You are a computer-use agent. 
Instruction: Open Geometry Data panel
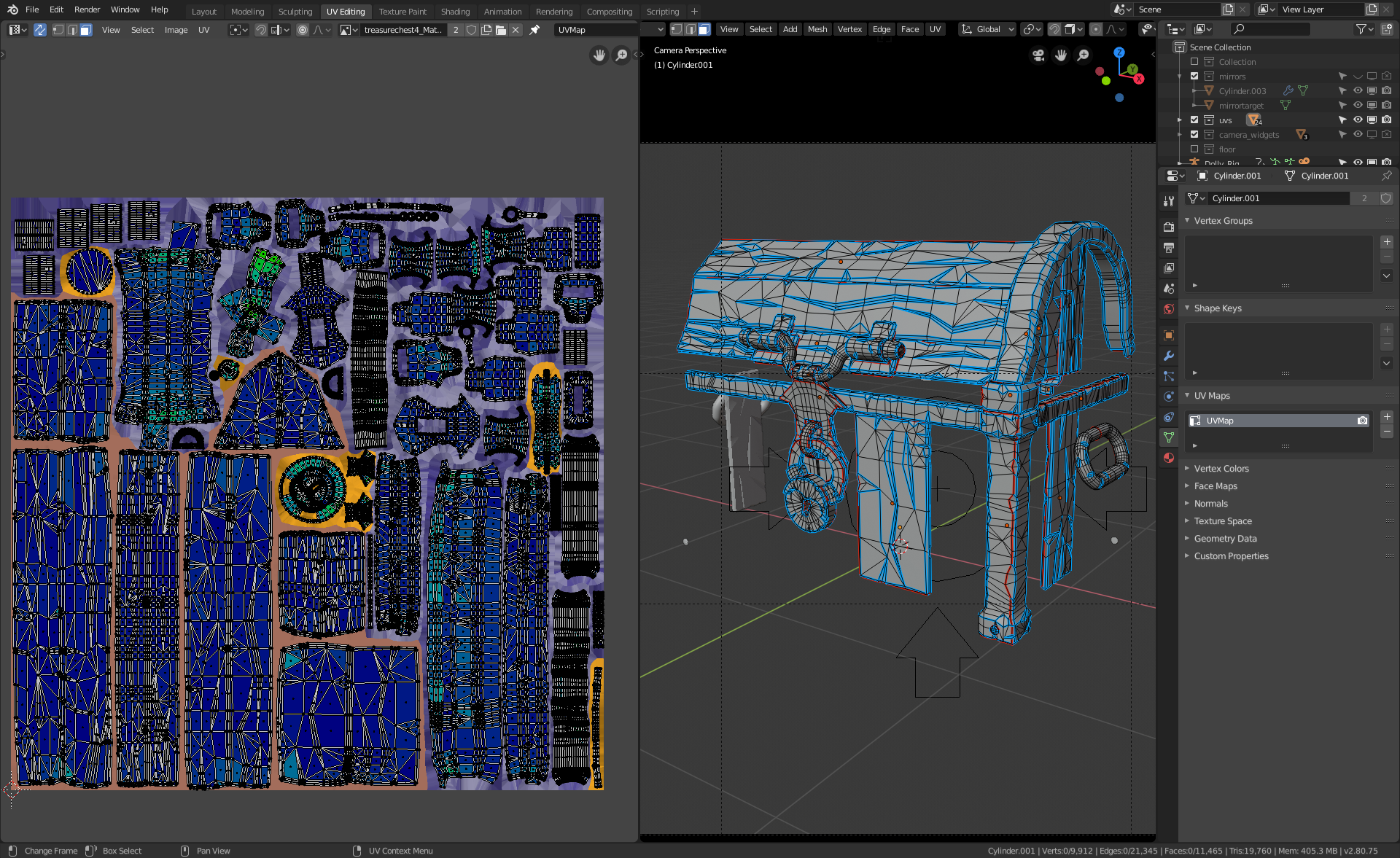tap(1225, 539)
